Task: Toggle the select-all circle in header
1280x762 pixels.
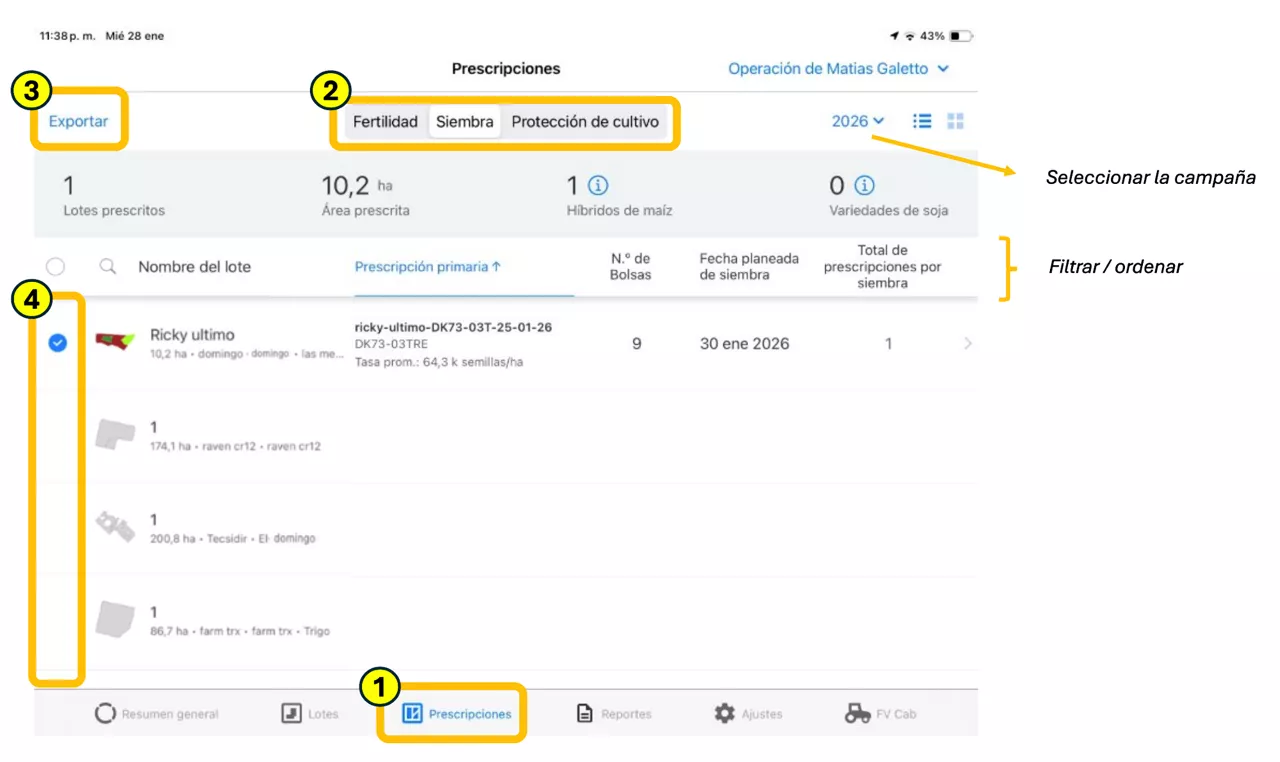Action: (56, 267)
